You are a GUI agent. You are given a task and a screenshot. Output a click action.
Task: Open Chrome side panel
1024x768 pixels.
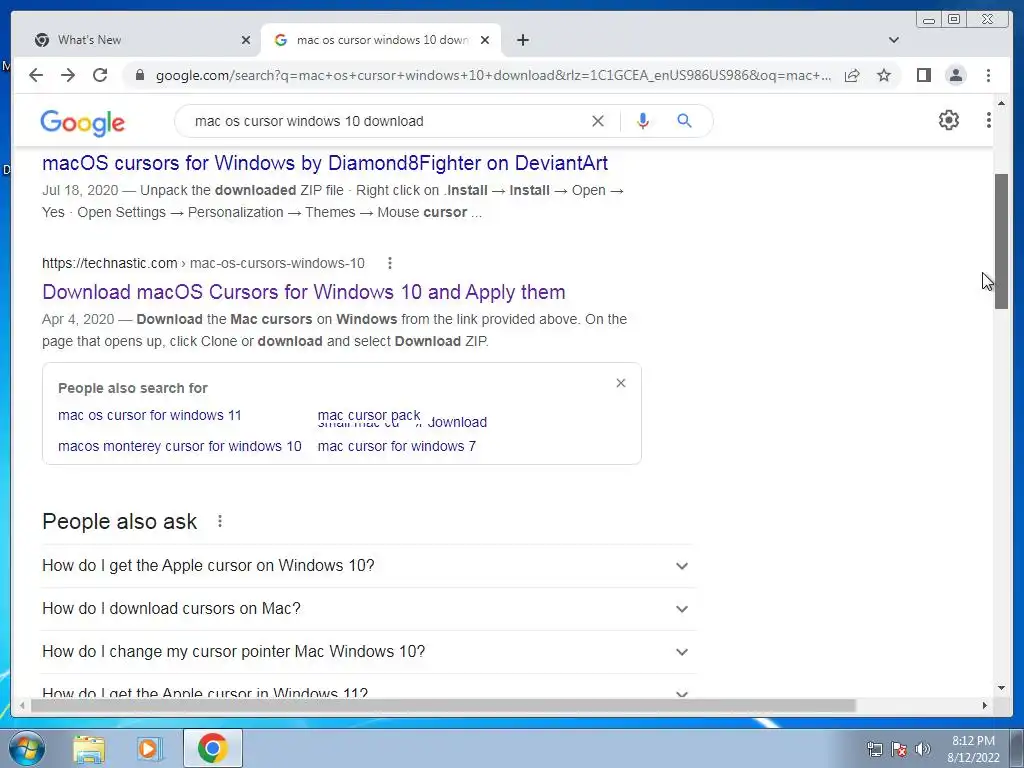(923, 75)
